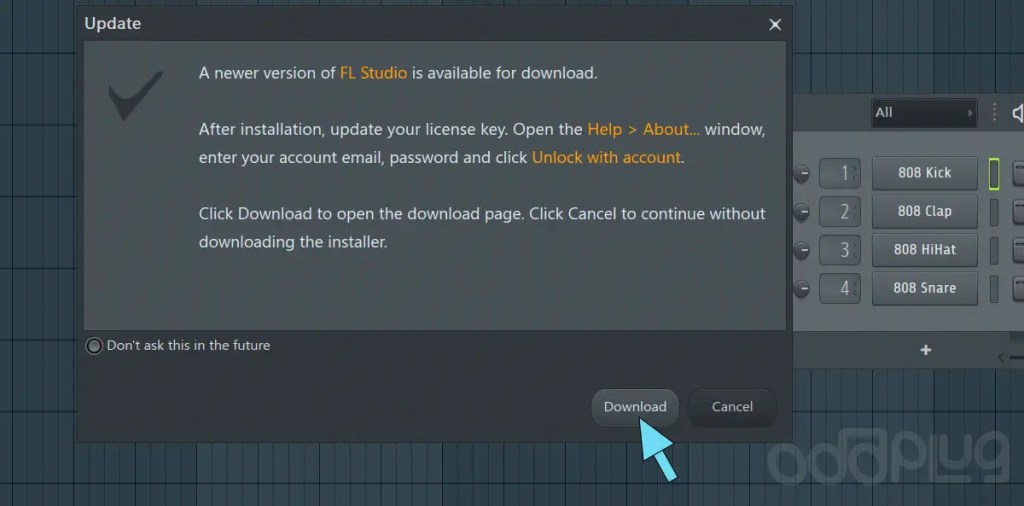Click the checkmark icon in the dialog

pos(135,95)
